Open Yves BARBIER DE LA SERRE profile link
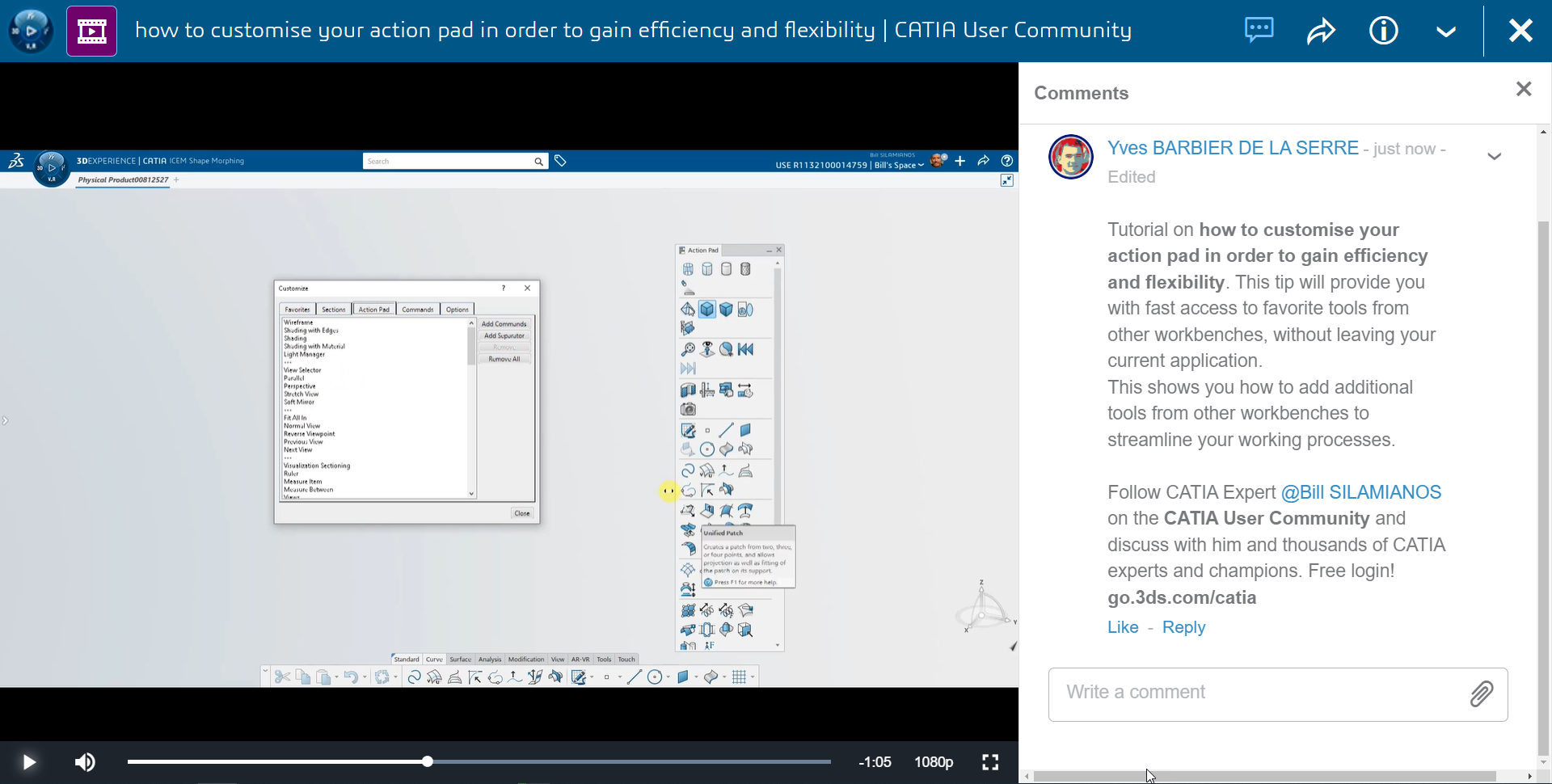The height and width of the screenshot is (784, 1552). coord(1232,148)
